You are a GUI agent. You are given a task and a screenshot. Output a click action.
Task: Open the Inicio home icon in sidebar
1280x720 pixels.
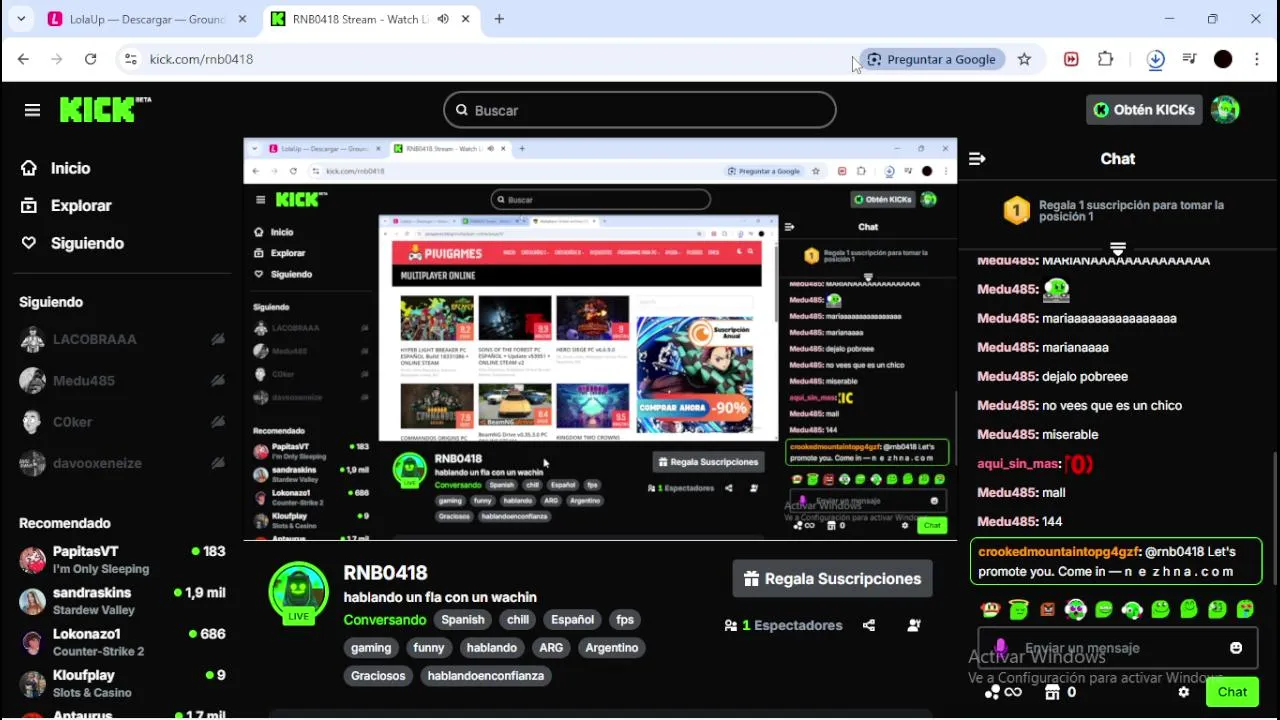click(x=29, y=168)
